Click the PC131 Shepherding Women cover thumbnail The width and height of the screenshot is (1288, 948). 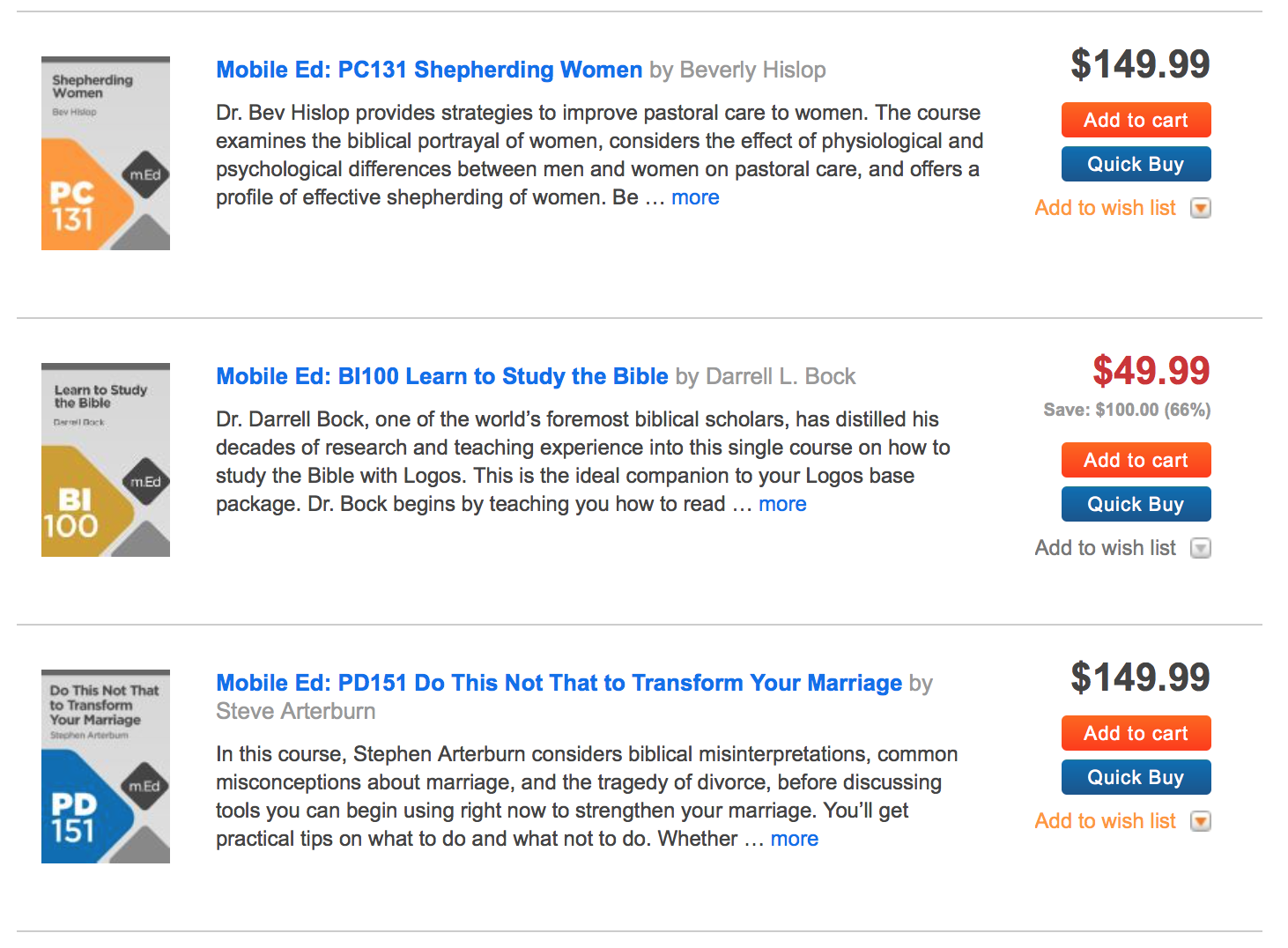click(x=106, y=153)
